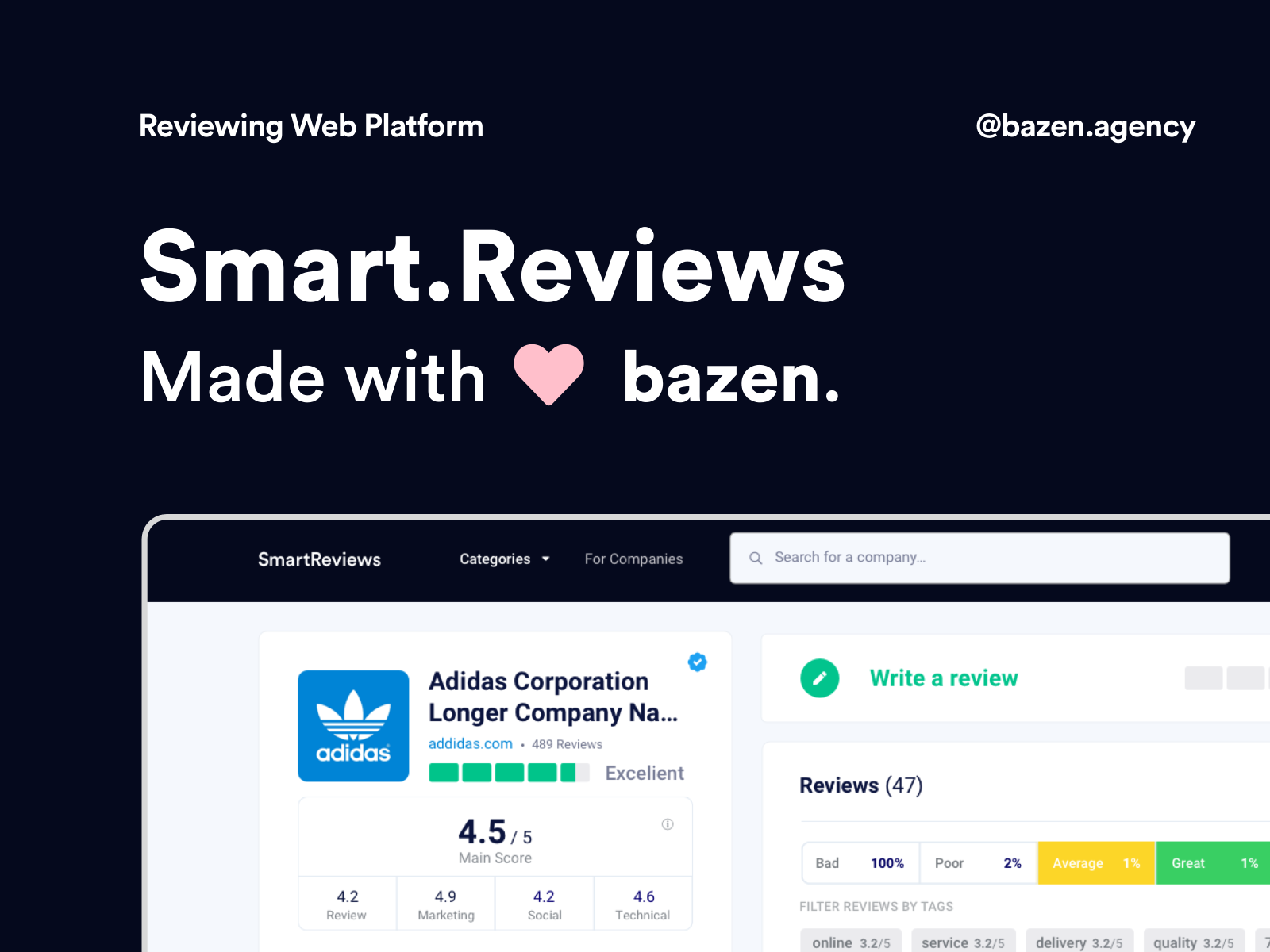Filter reviews by the online tag
Viewport: 1270px width, 952px height.
[851, 942]
